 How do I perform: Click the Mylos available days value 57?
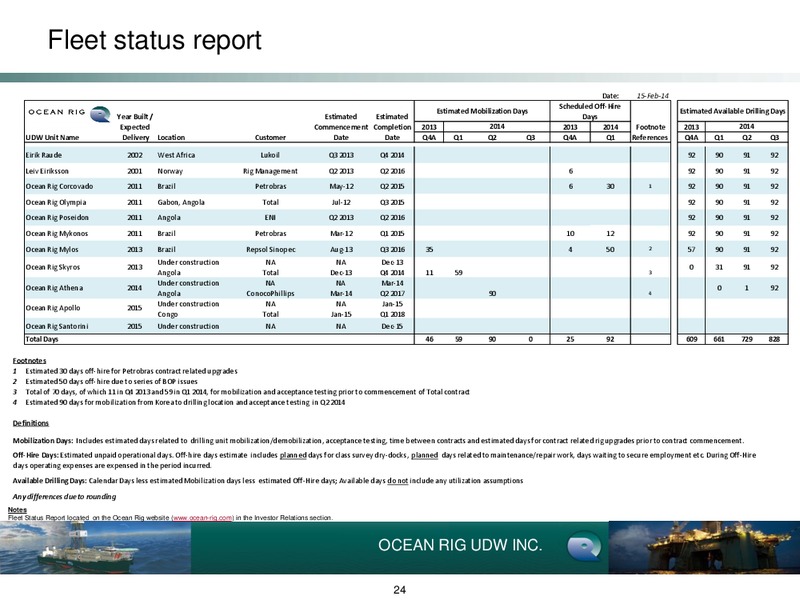tap(691, 249)
